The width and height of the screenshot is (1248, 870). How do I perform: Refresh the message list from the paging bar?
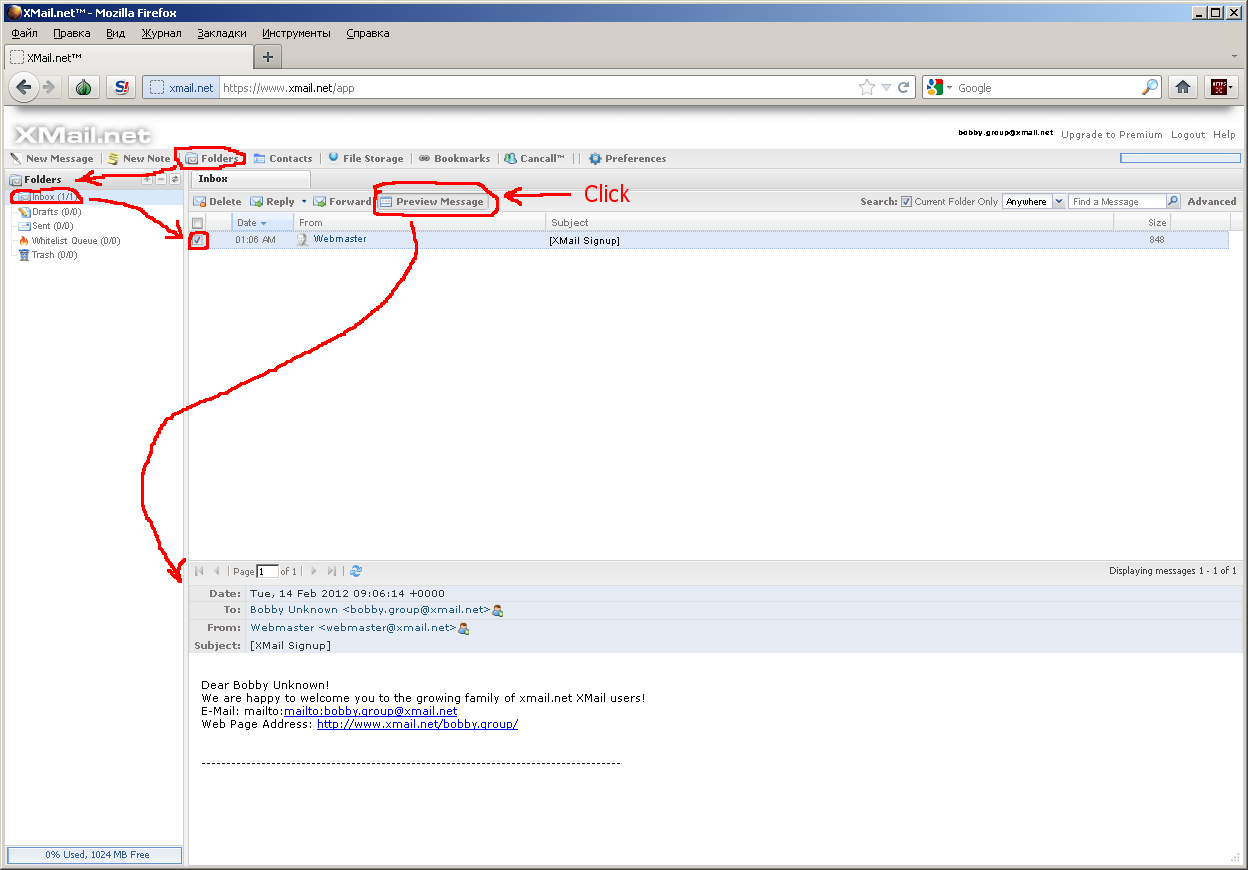tap(356, 571)
